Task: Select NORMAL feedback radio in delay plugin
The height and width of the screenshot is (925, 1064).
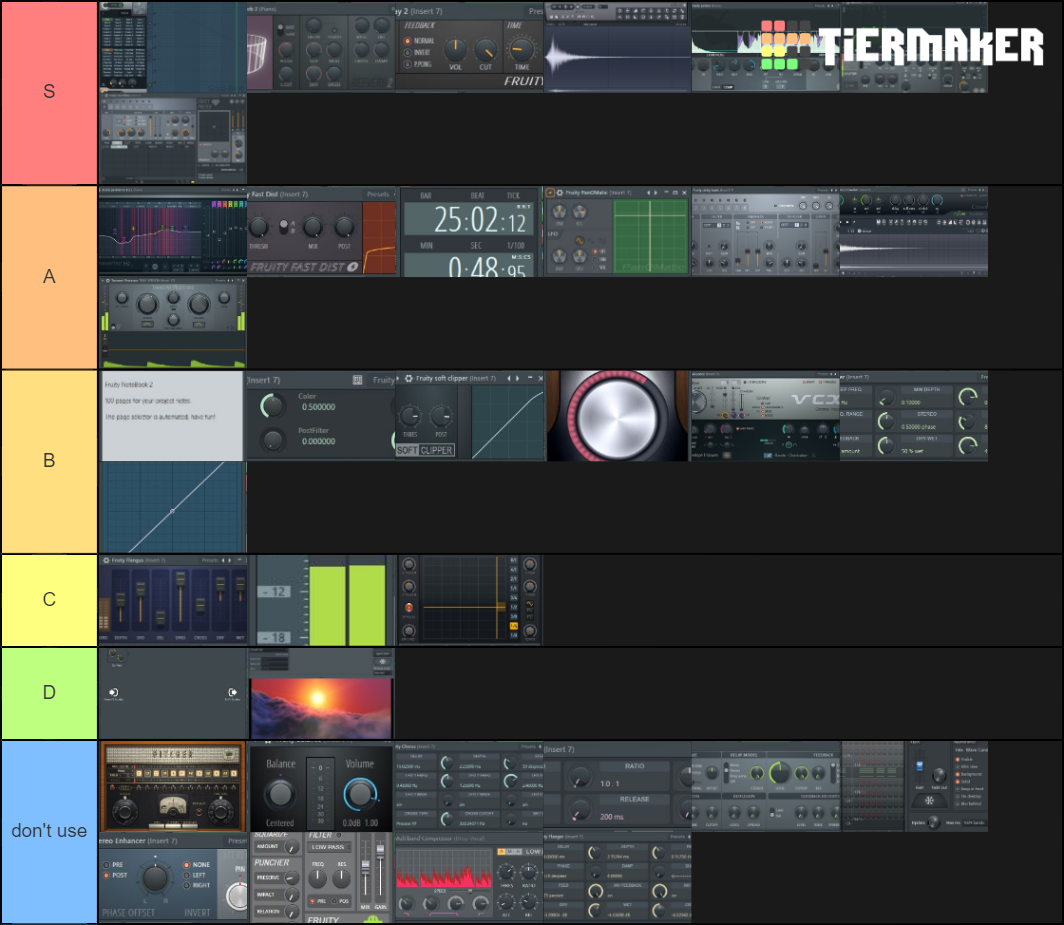Action: pyautogui.click(x=408, y=42)
